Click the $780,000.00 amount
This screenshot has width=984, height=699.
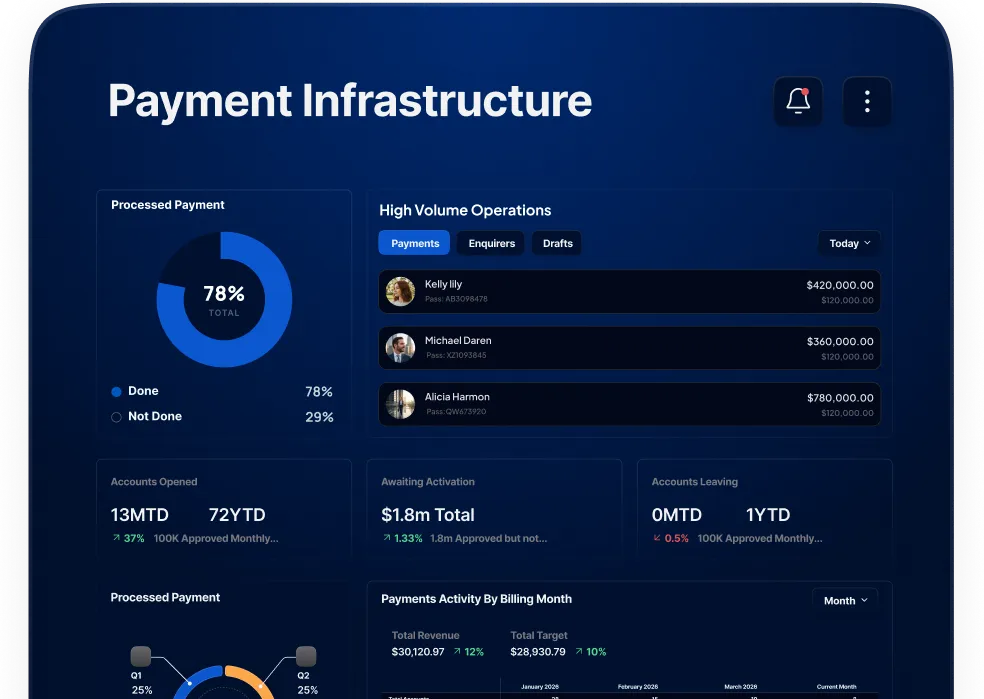840,398
